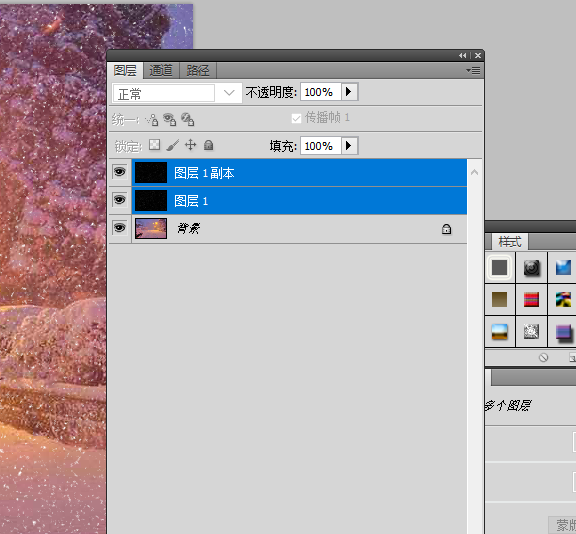Viewport: 576px width, 534px height.
Task: Open the opacity slider arrow next to 不透明度
Action: click(x=349, y=91)
